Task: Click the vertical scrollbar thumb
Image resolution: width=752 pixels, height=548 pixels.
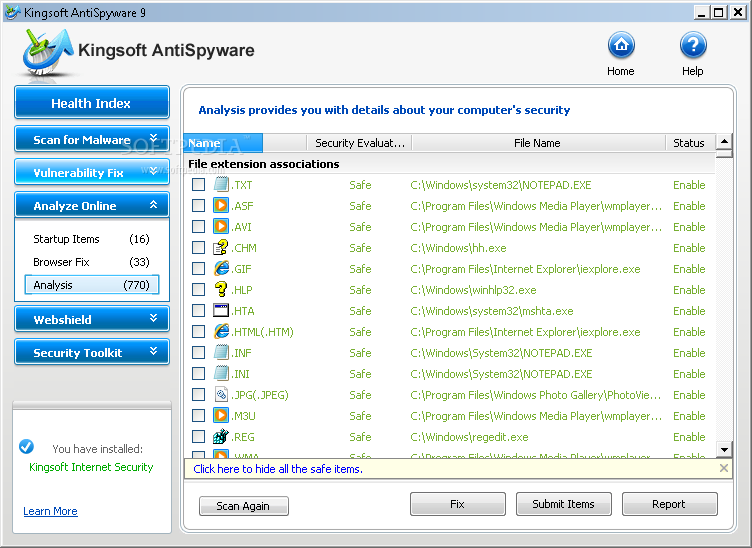Action: click(724, 154)
